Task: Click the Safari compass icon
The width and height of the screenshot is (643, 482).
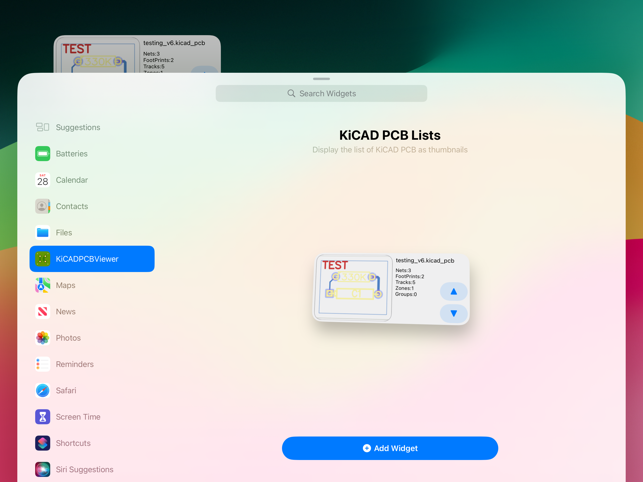Action: 43,390
